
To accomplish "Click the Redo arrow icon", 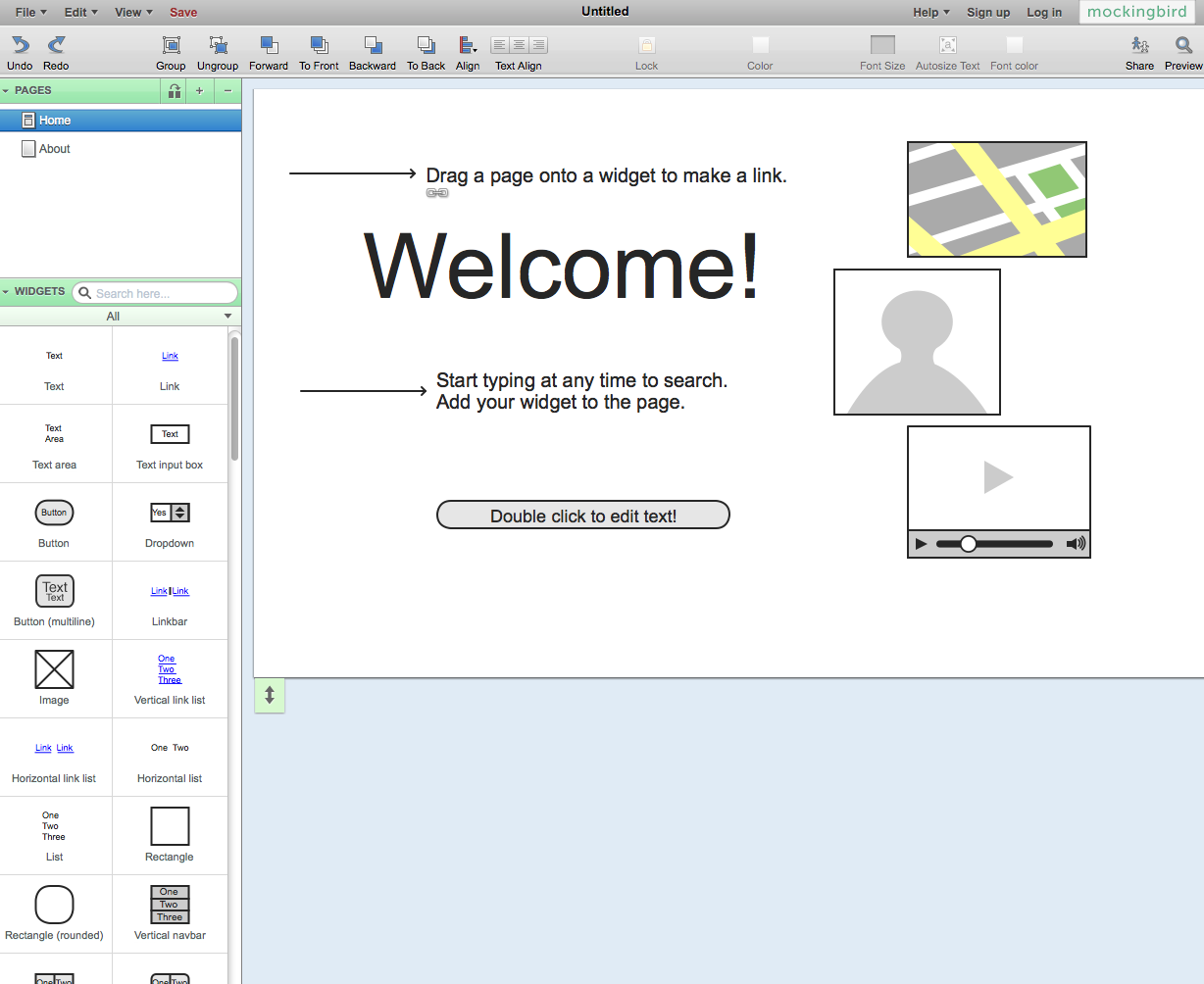I will click(56, 45).
